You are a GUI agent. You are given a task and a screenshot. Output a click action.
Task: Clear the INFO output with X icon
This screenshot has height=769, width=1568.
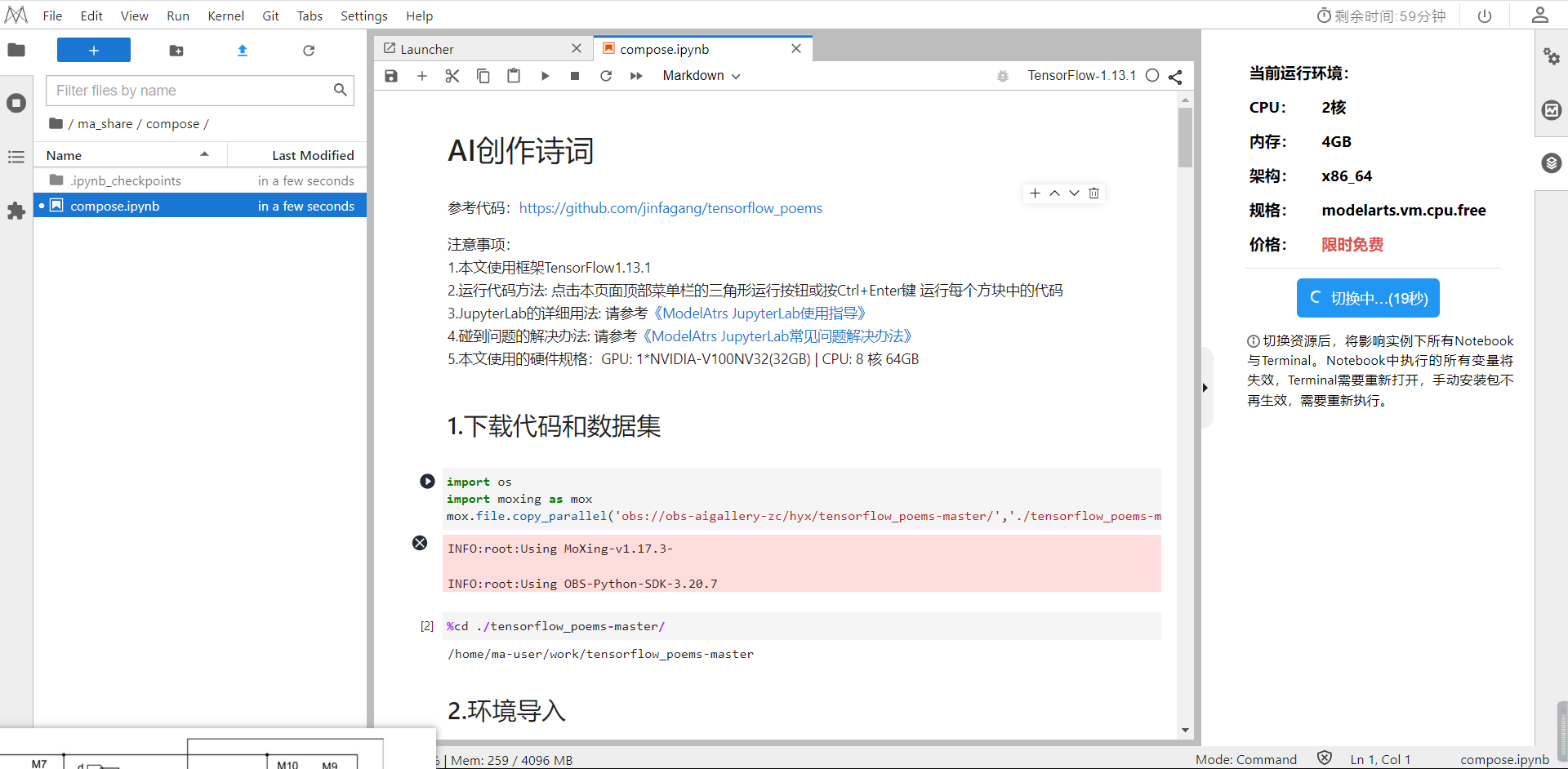[x=420, y=543]
